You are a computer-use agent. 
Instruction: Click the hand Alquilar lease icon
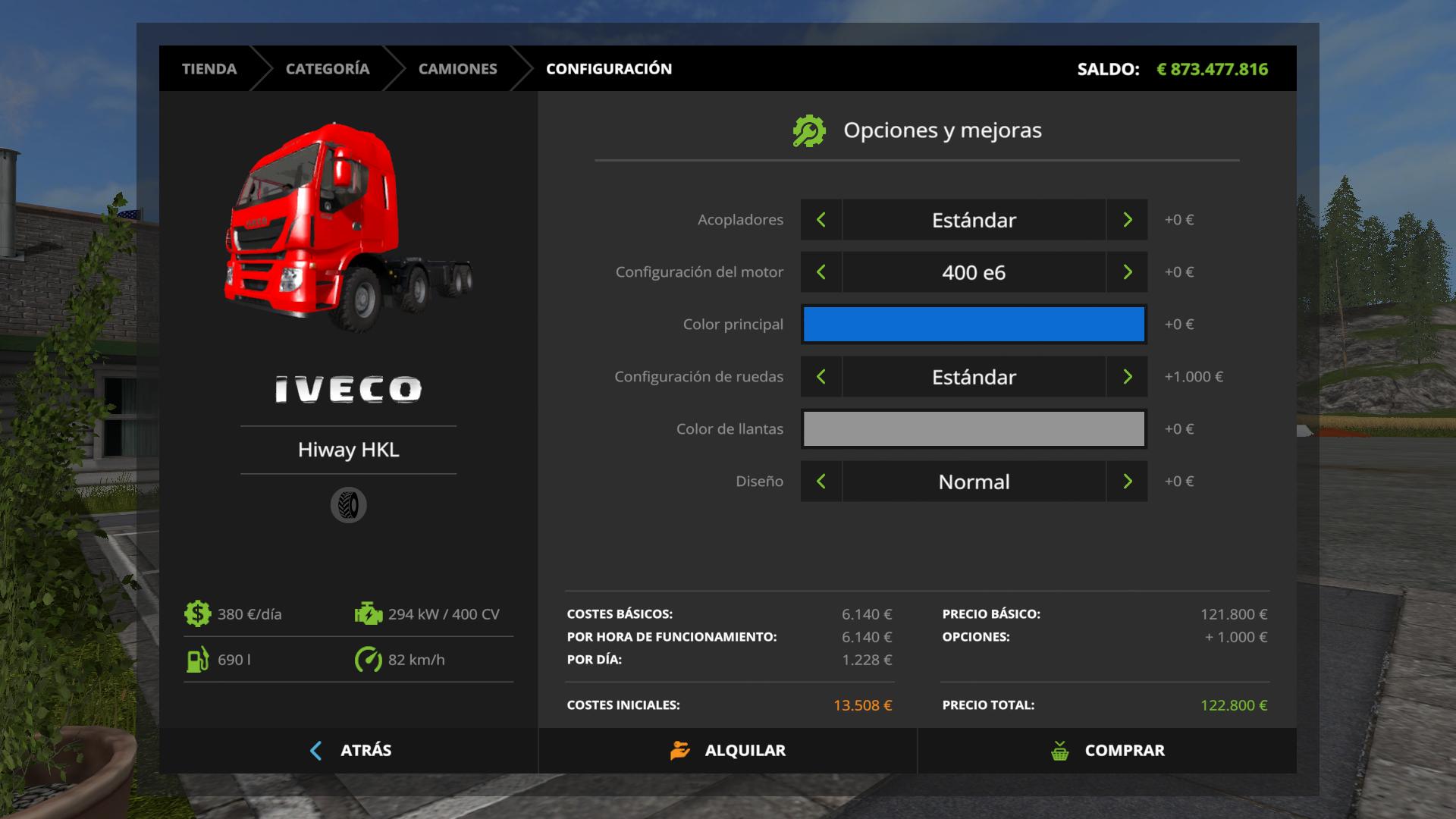tap(680, 751)
